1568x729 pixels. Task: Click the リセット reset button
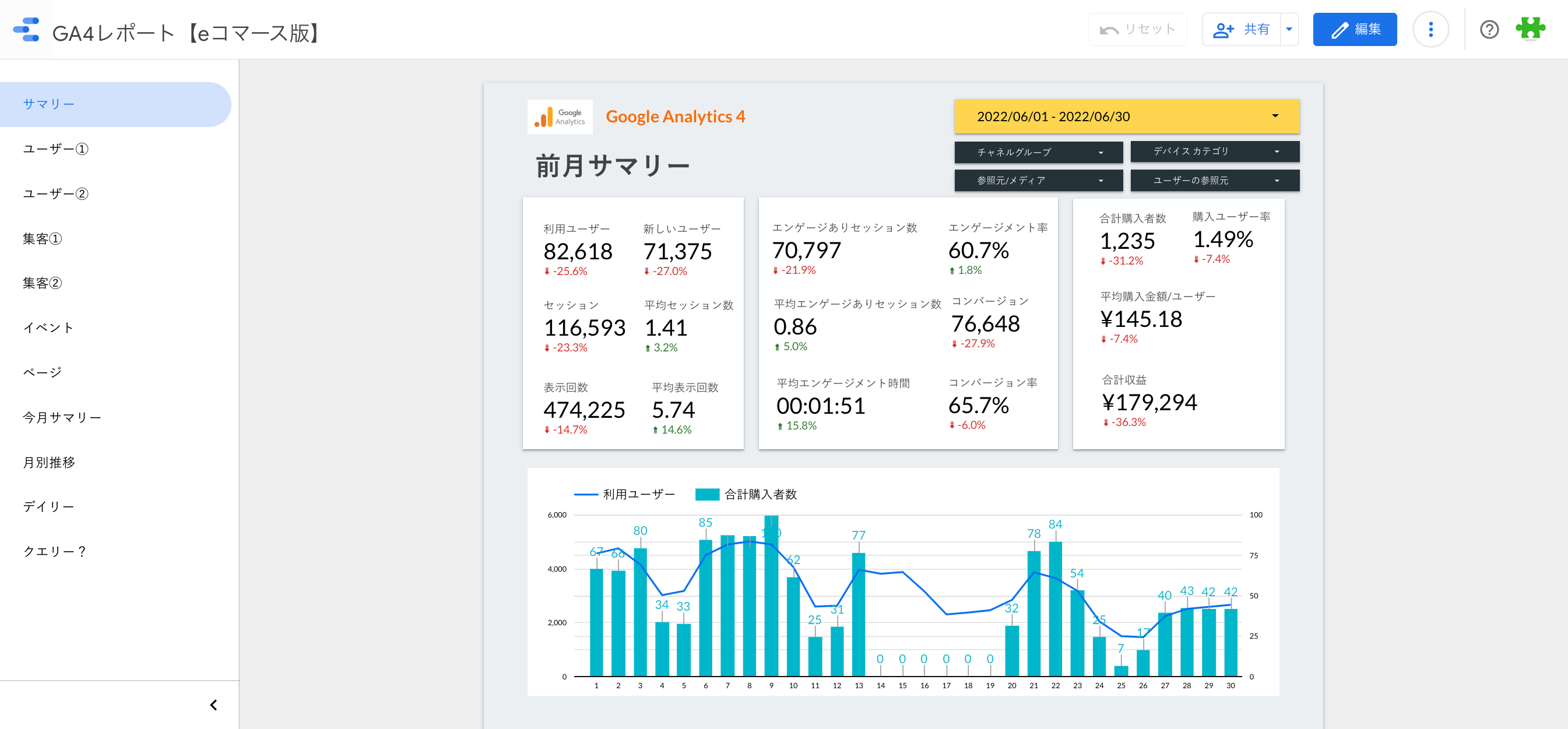pyautogui.click(x=1137, y=29)
